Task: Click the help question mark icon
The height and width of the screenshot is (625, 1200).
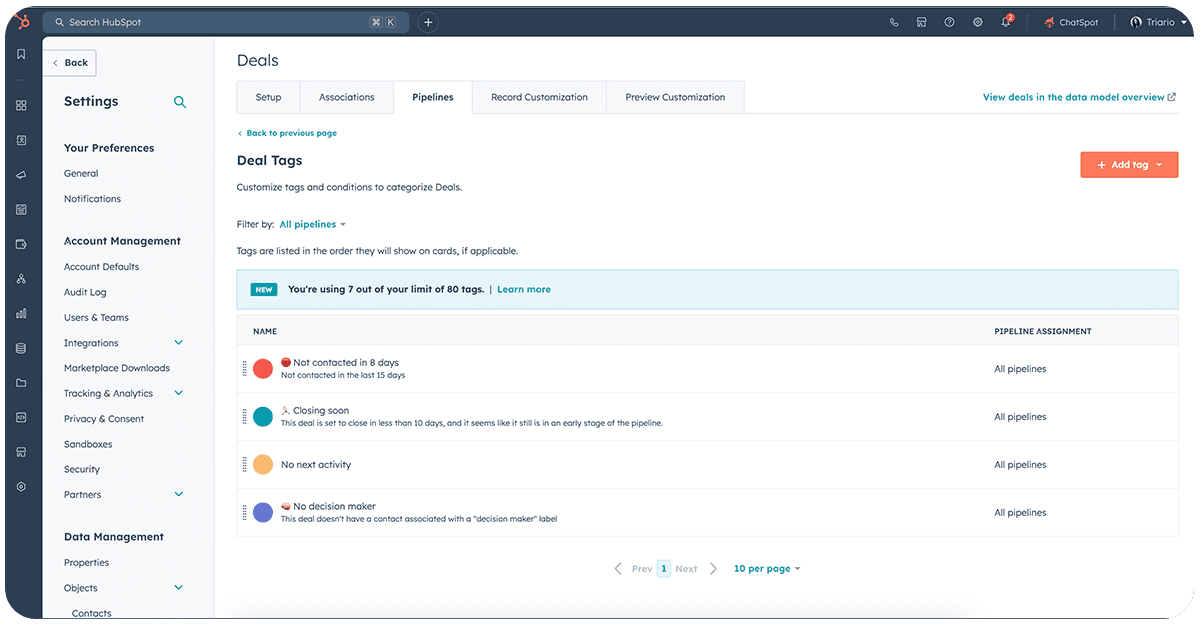Action: (x=949, y=22)
